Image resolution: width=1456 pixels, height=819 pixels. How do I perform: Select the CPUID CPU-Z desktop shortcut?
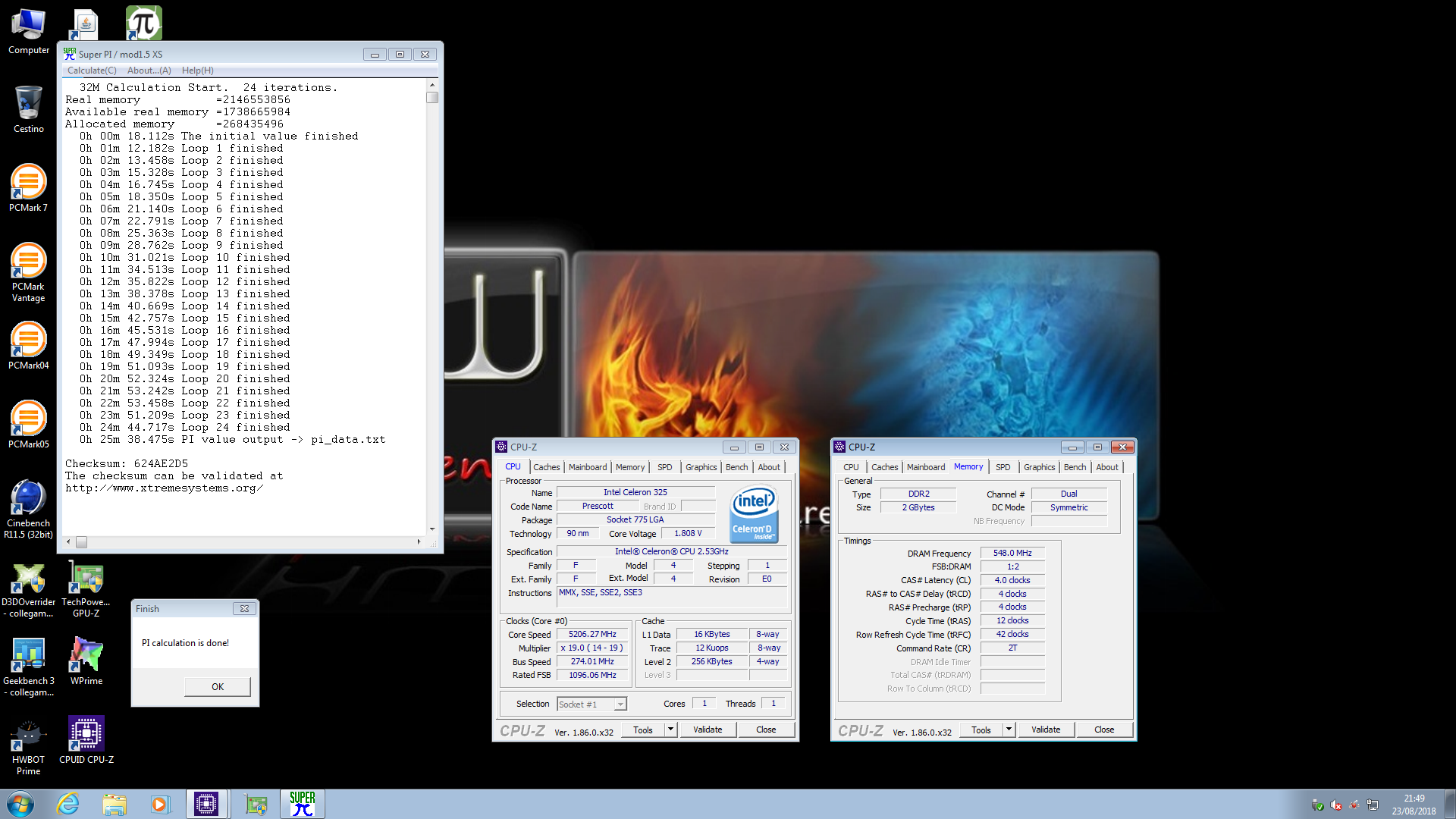point(86,740)
